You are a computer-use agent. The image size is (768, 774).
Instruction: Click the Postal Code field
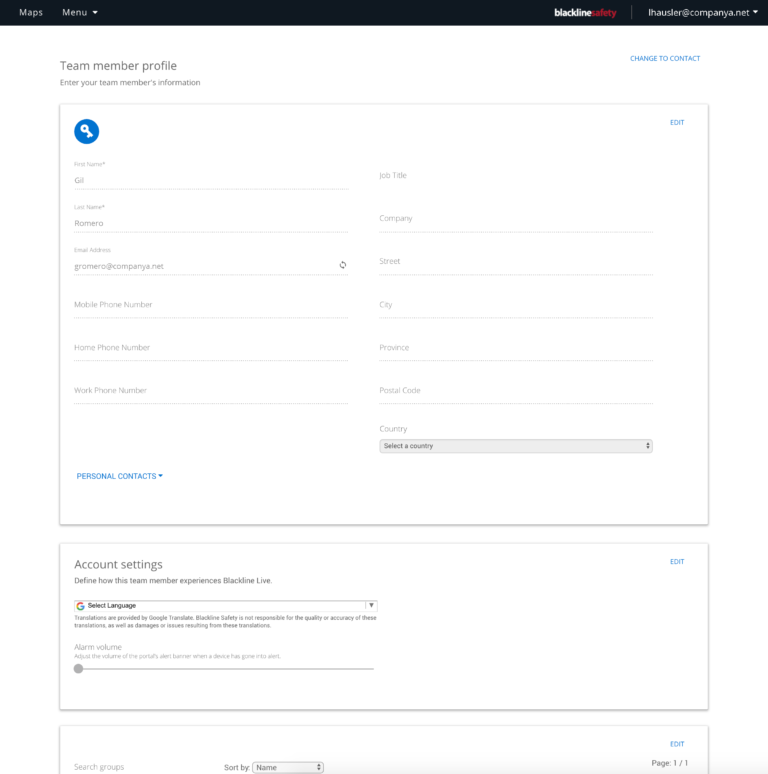click(x=515, y=391)
